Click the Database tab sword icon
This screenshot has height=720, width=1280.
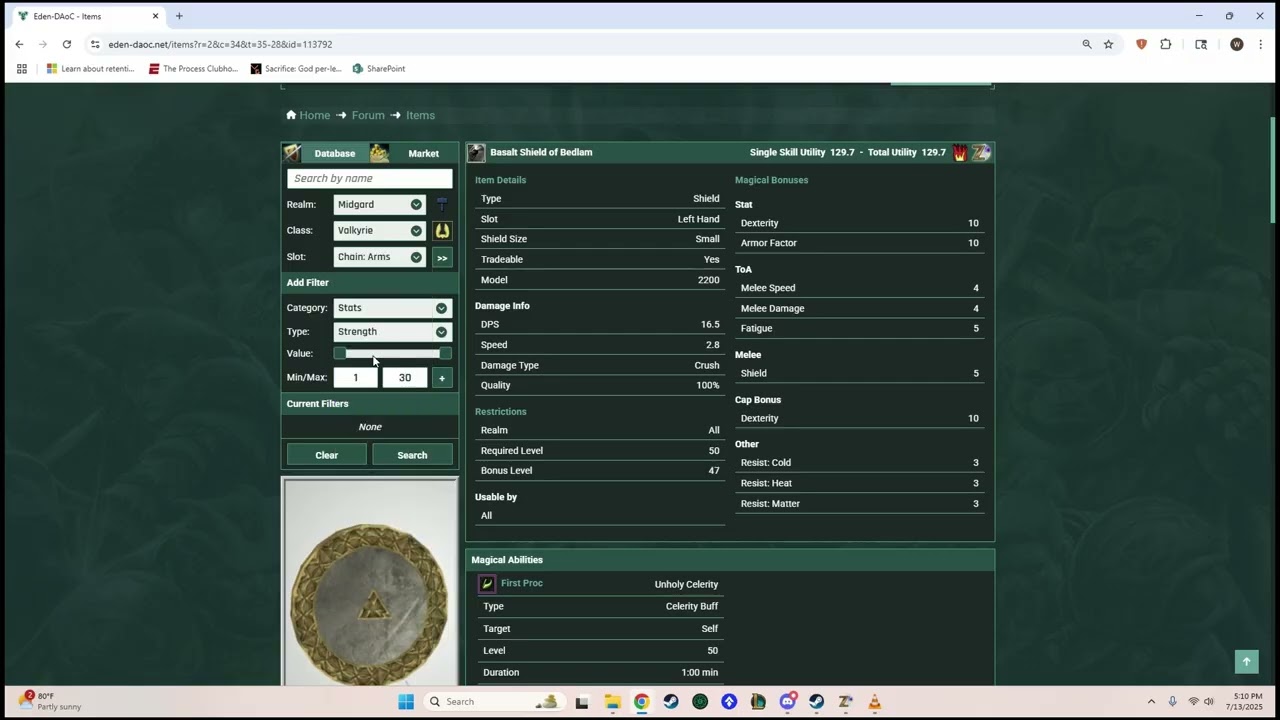292,153
